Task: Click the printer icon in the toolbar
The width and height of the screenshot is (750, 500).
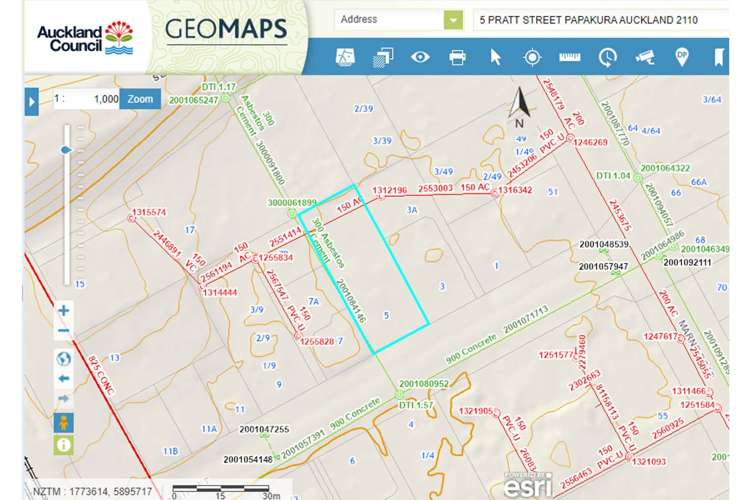Action: pos(457,57)
